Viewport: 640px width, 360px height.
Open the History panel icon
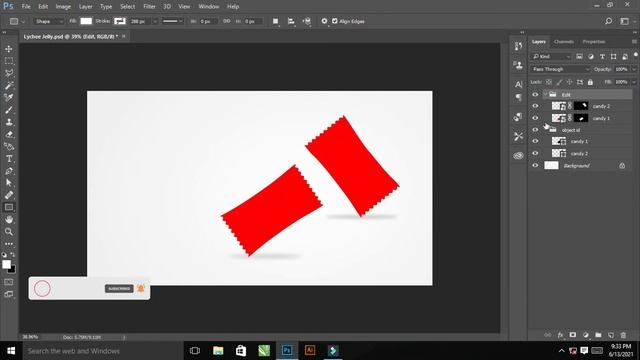coord(518,46)
